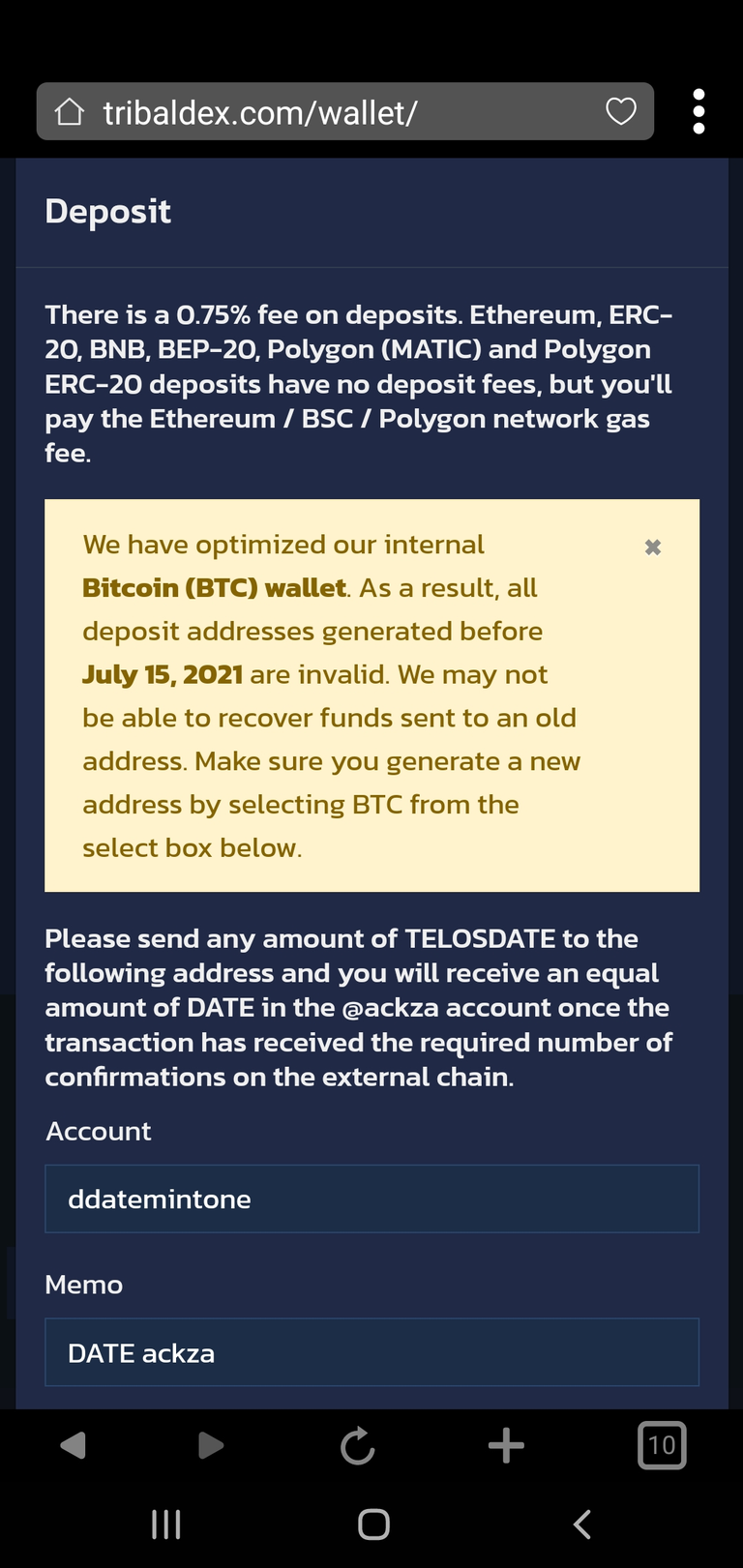Click the bold July 15, 2021 text
The image size is (743, 1568).
(x=163, y=674)
